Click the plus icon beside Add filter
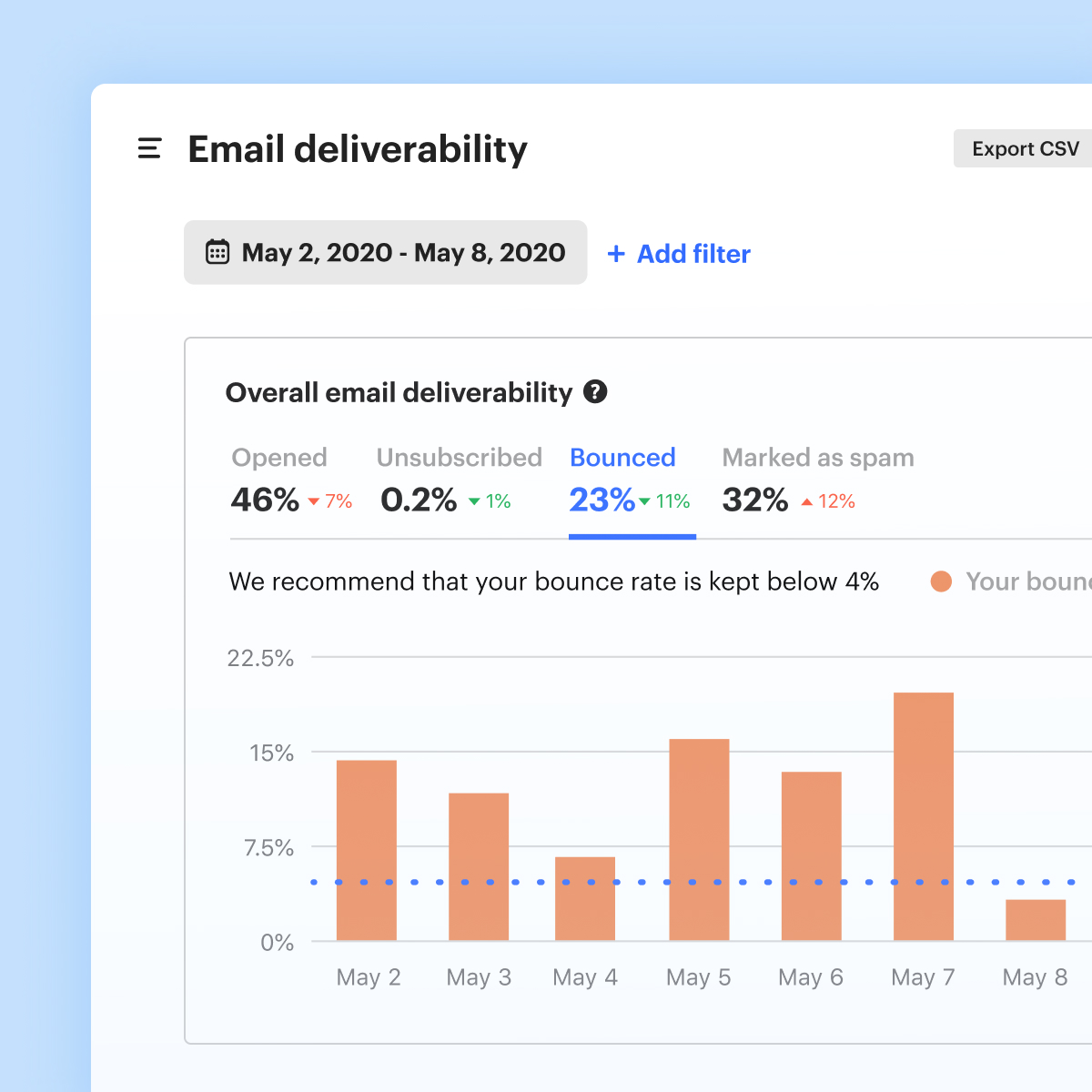 (x=616, y=254)
